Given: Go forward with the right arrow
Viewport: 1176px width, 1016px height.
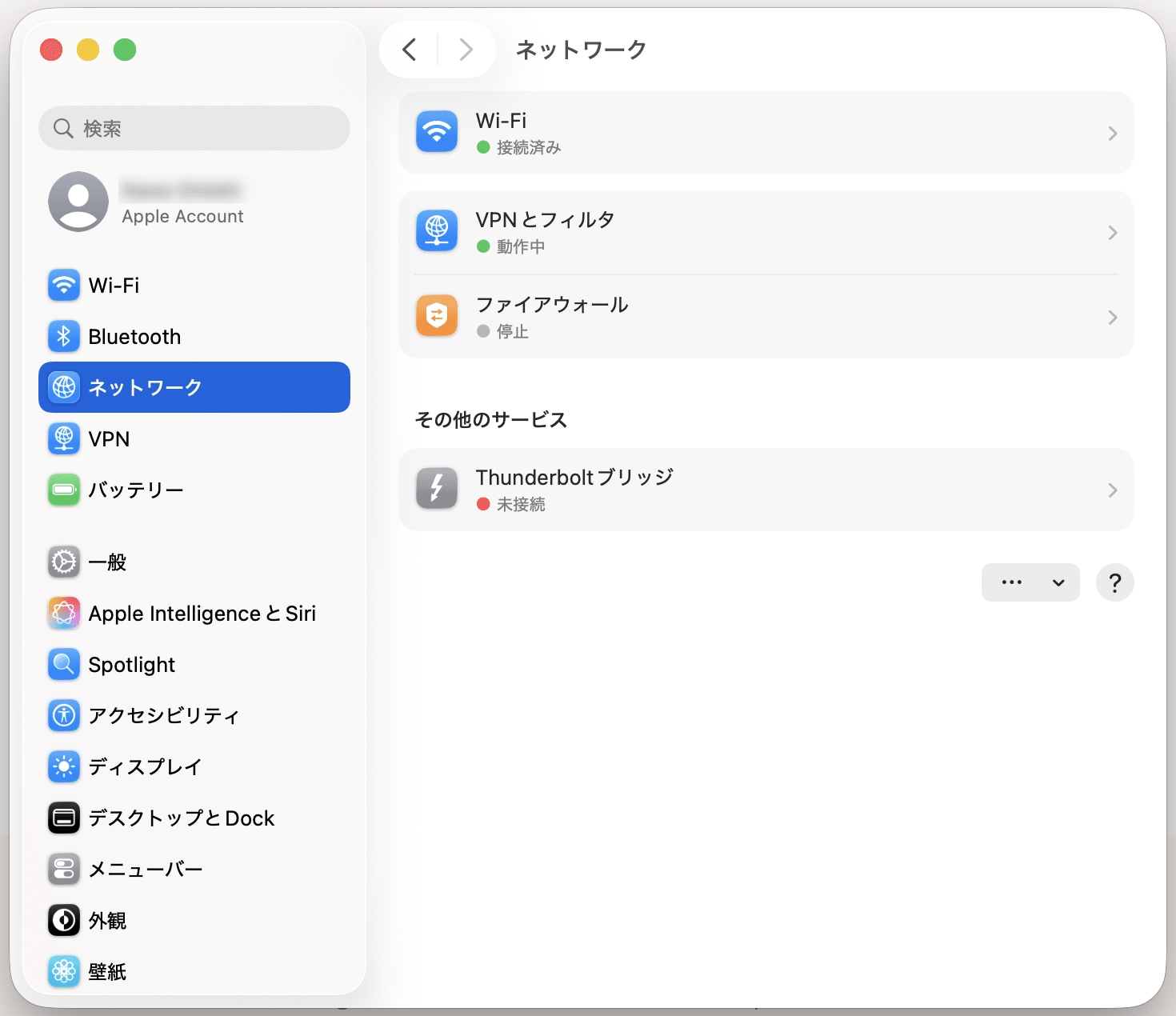Looking at the screenshot, I should pyautogui.click(x=466, y=50).
